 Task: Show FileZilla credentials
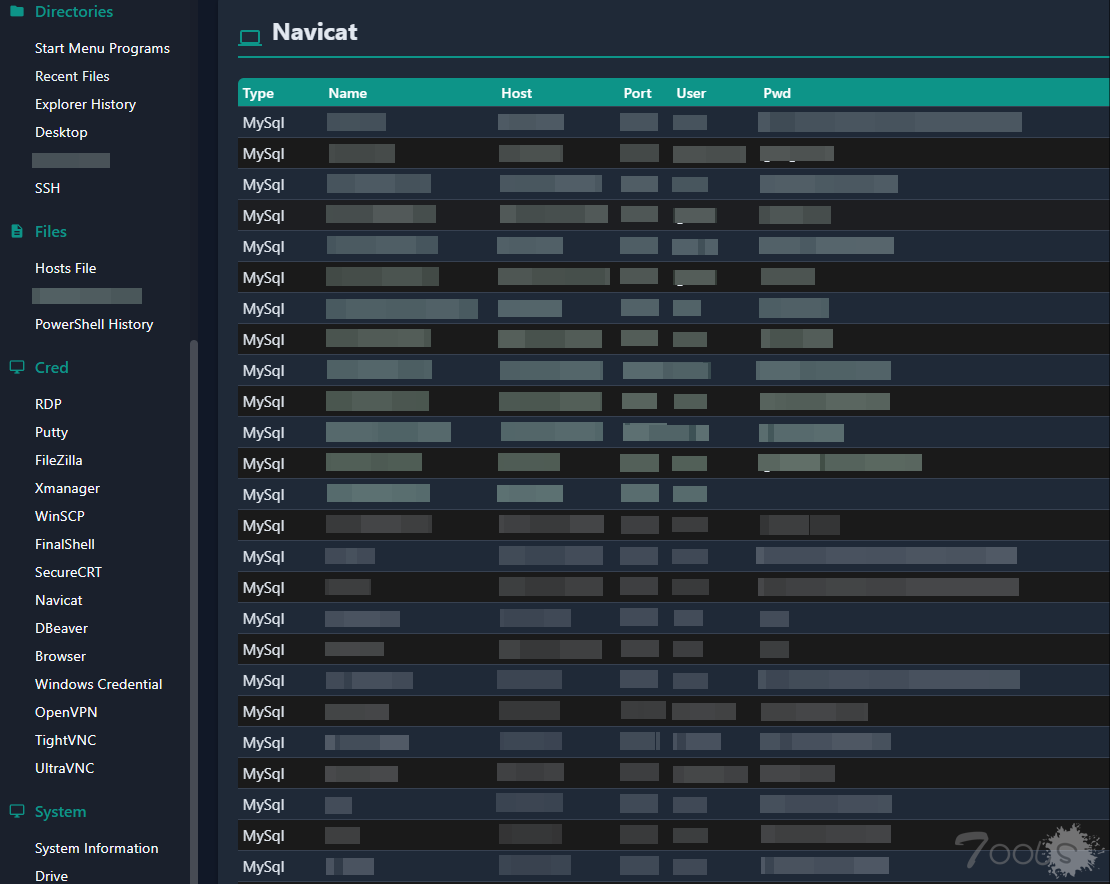point(59,460)
